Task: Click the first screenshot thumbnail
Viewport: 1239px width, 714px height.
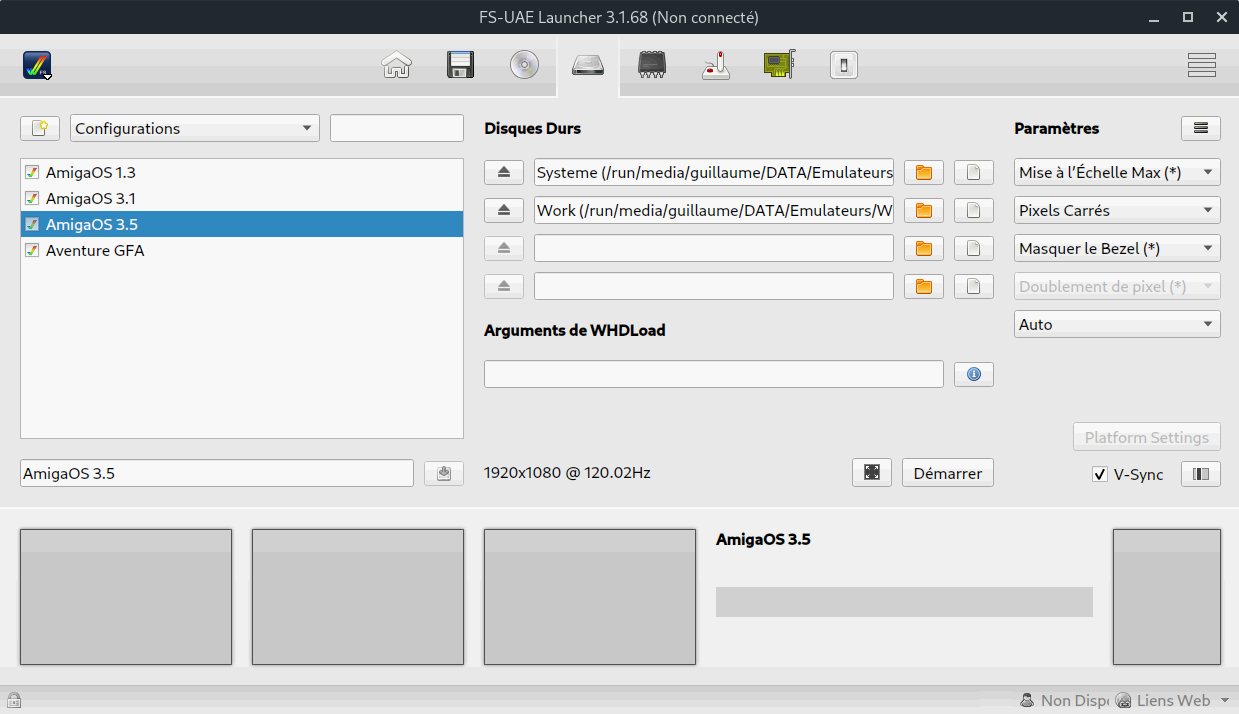Action: 126,597
